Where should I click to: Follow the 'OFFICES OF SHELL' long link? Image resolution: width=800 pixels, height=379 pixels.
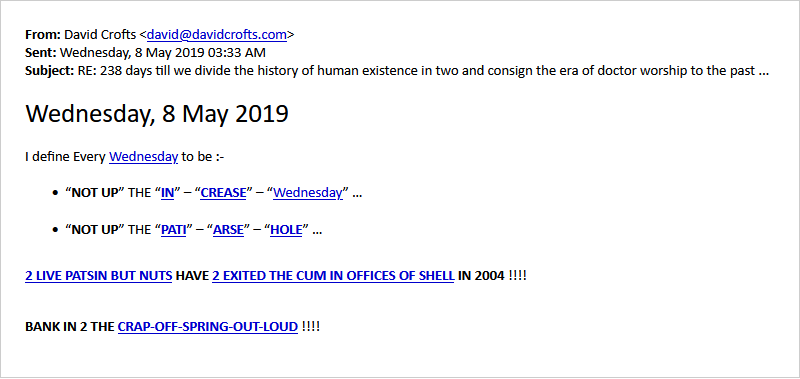tap(333, 276)
